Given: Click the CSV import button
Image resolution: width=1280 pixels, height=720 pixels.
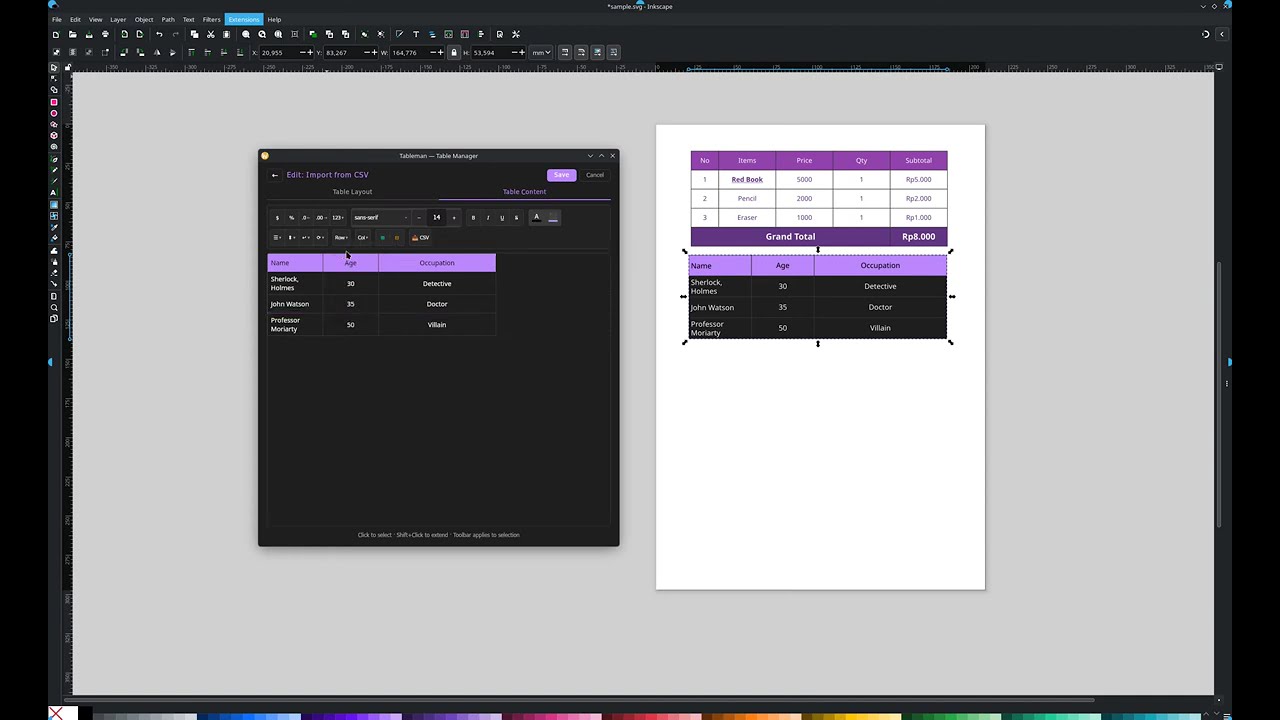Looking at the screenshot, I should coord(420,237).
